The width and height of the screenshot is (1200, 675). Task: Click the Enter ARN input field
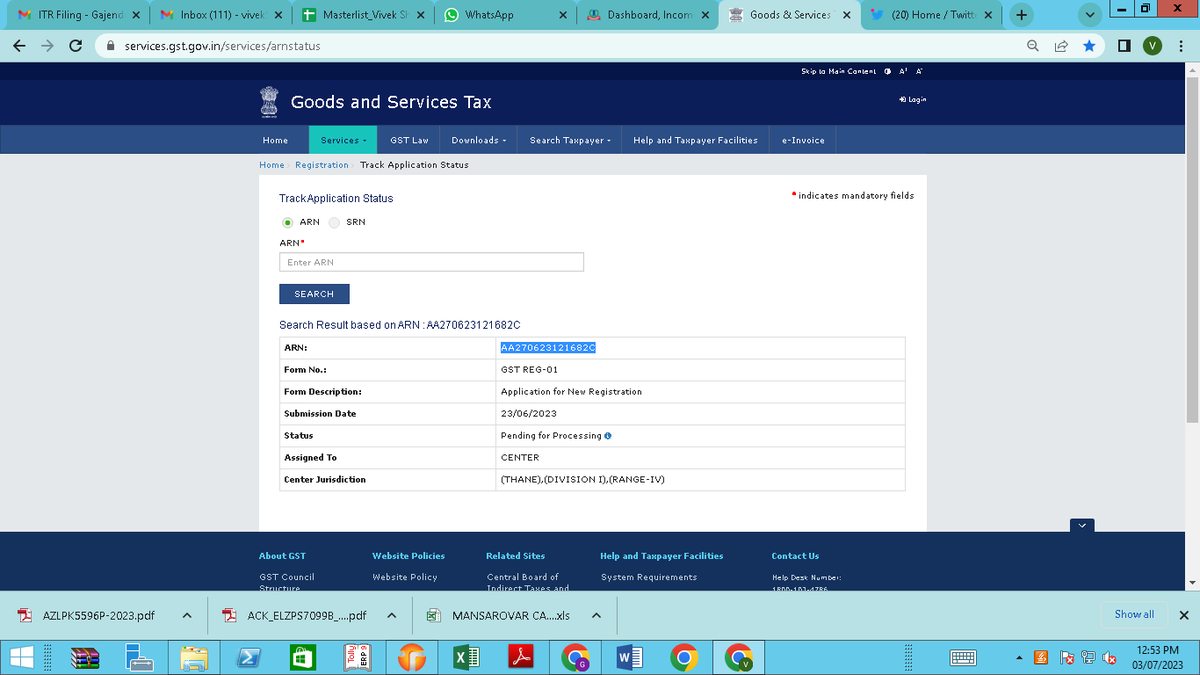[x=431, y=262]
